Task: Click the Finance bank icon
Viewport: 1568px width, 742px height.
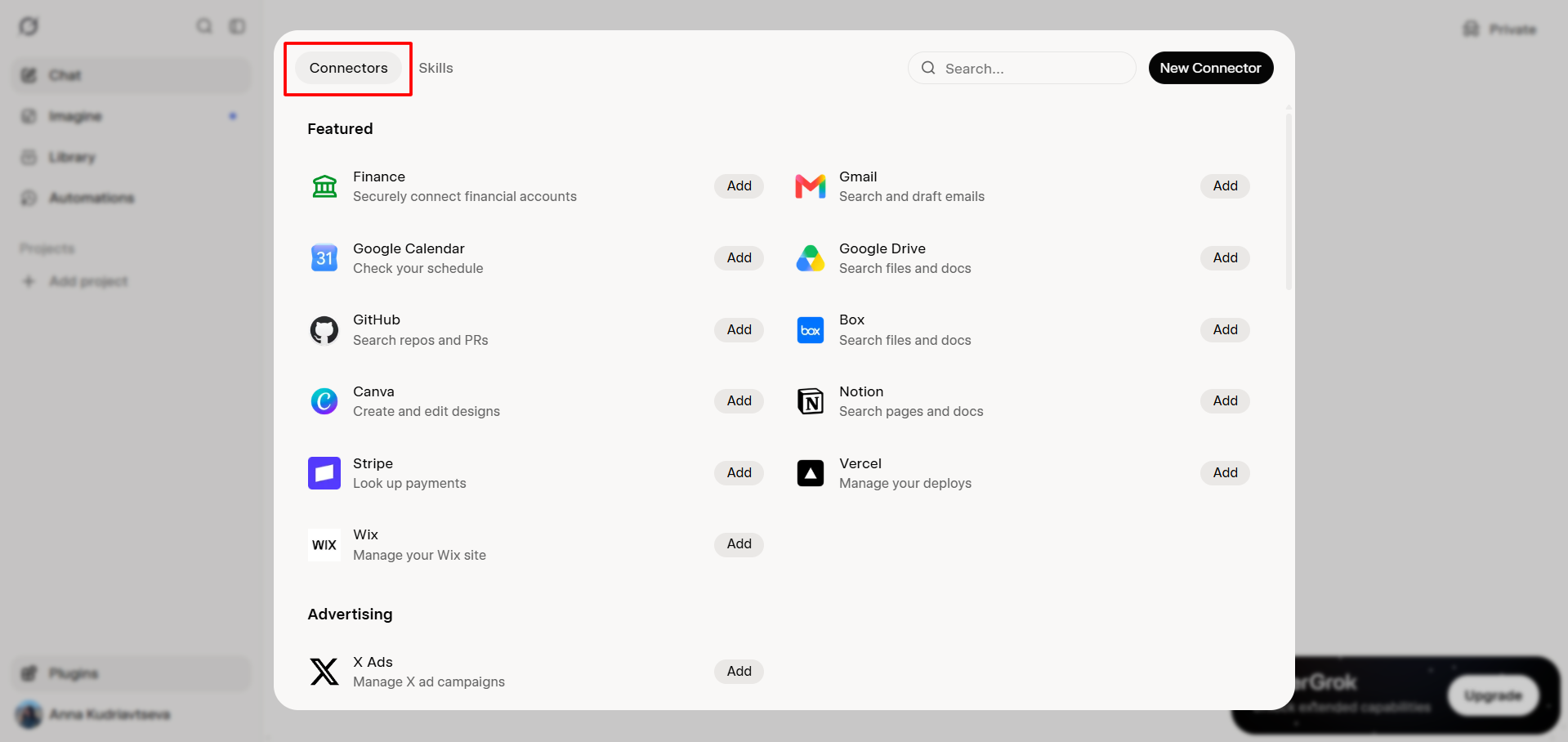Action: coord(324,186)
